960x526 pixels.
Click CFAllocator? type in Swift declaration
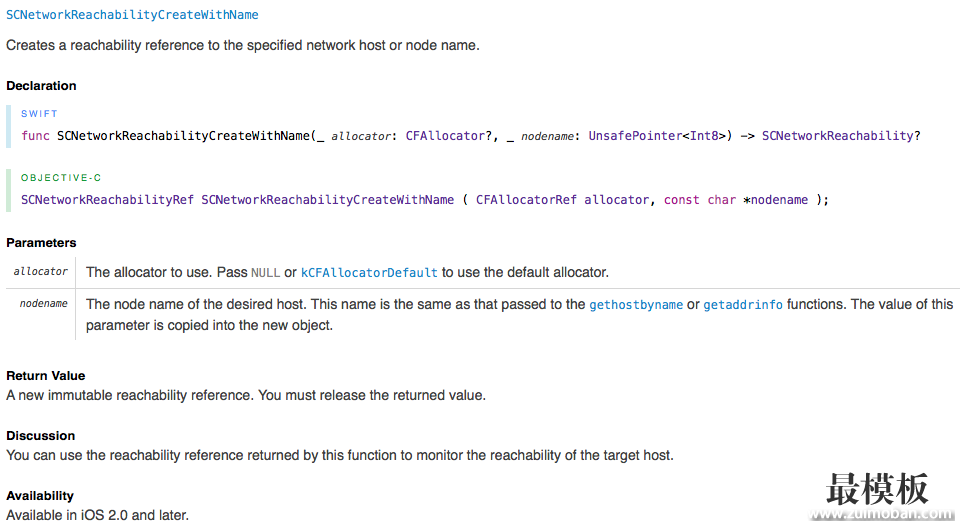[x=448, y=136]
